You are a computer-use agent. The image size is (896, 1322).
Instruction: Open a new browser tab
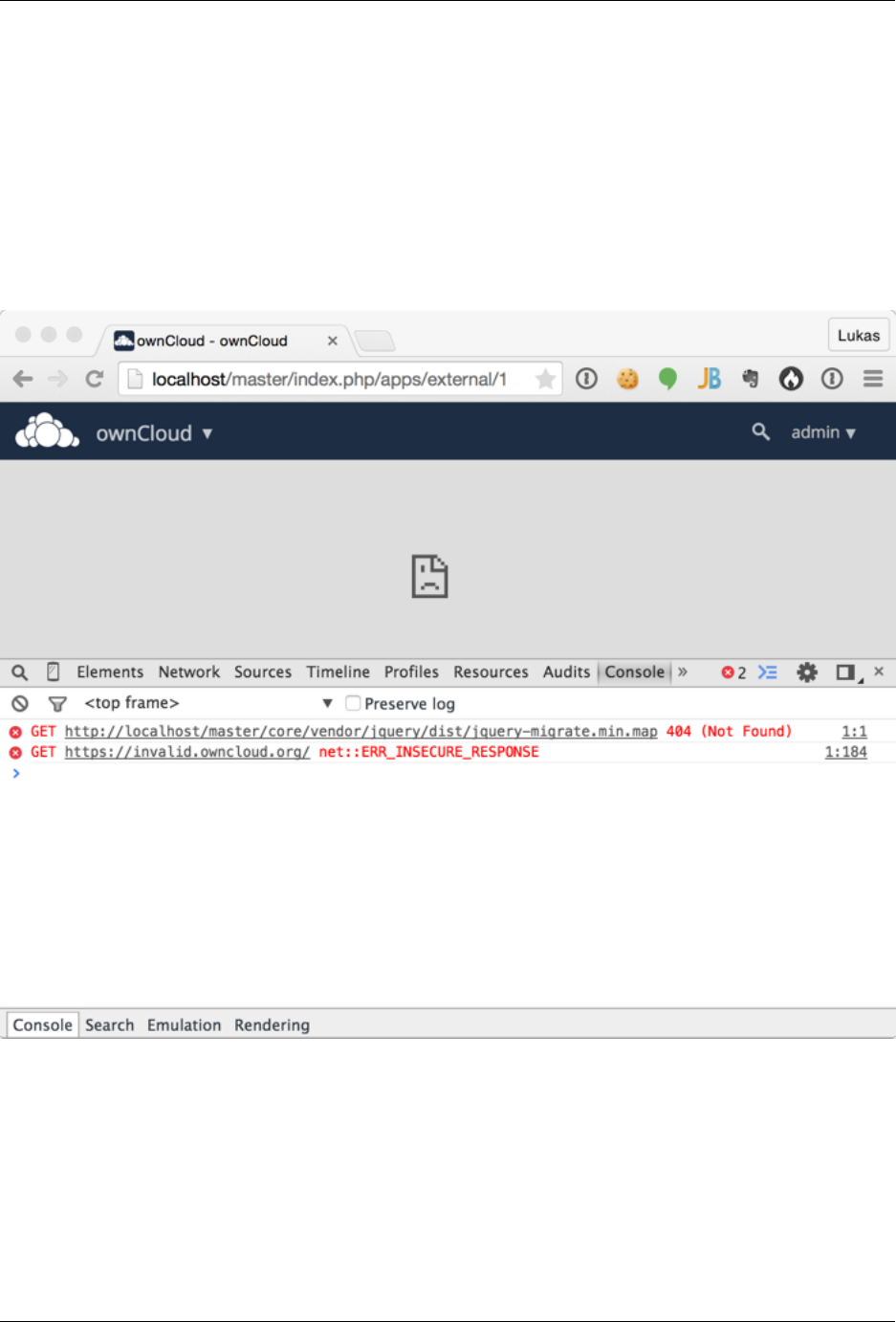374,341
